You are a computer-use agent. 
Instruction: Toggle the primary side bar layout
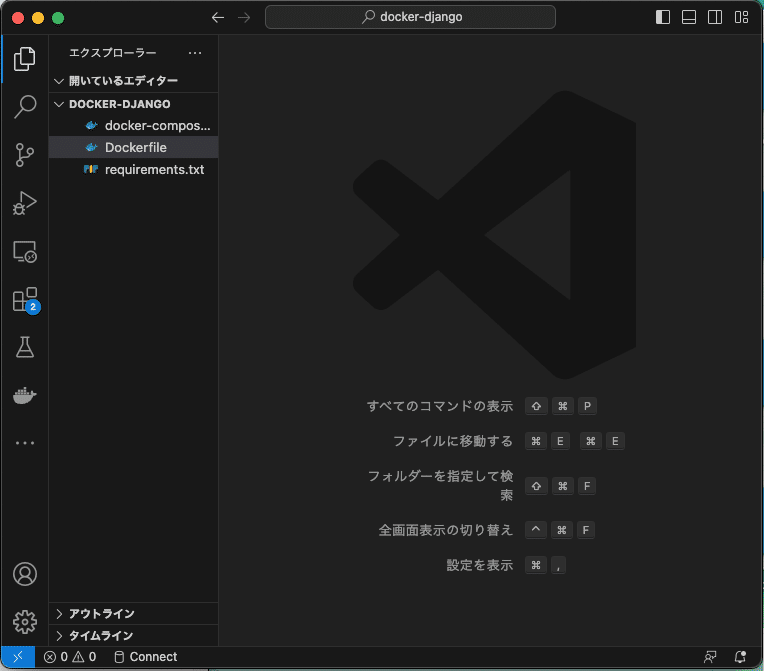click(x=663, y=17)
